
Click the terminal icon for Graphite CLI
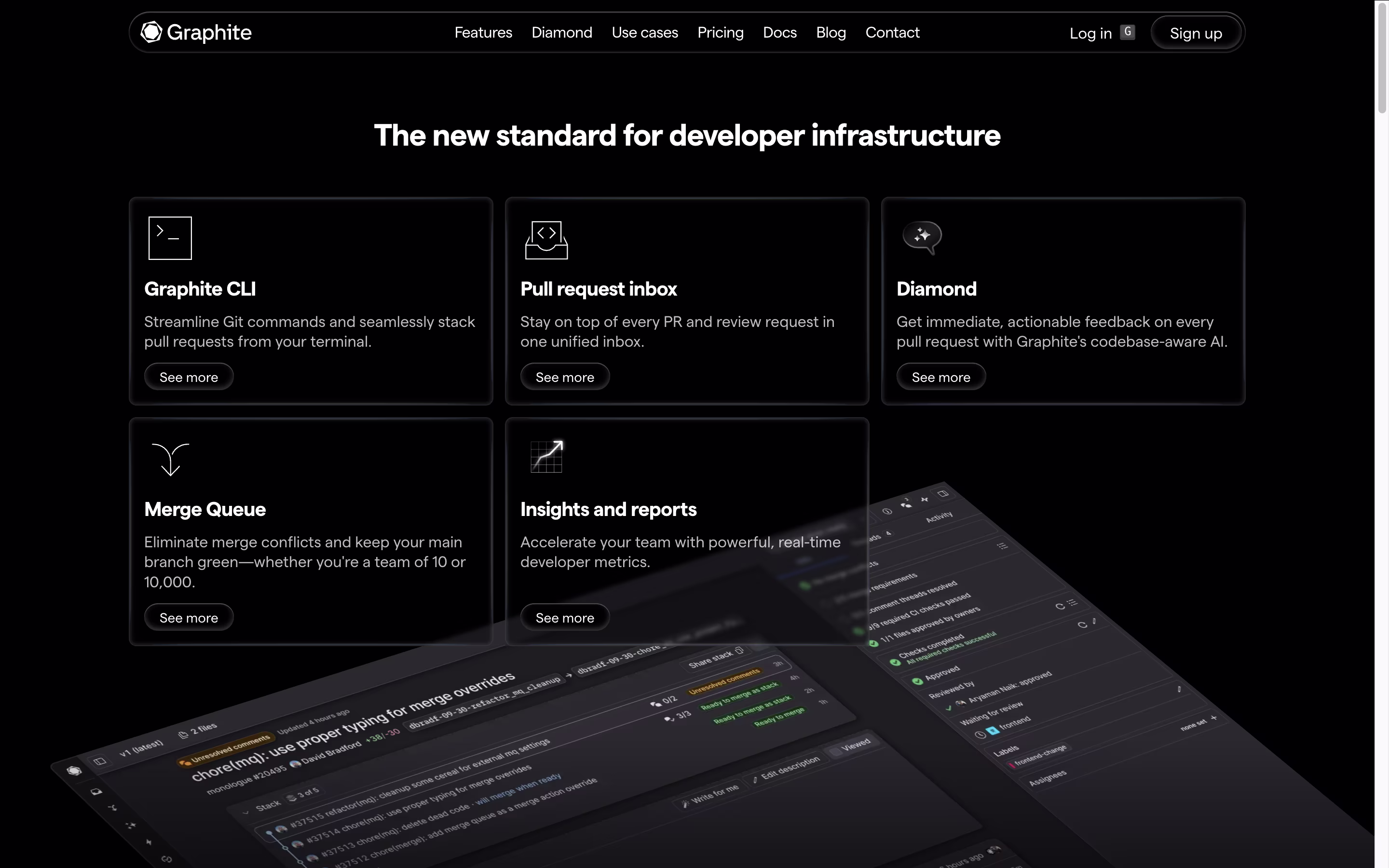170,238
